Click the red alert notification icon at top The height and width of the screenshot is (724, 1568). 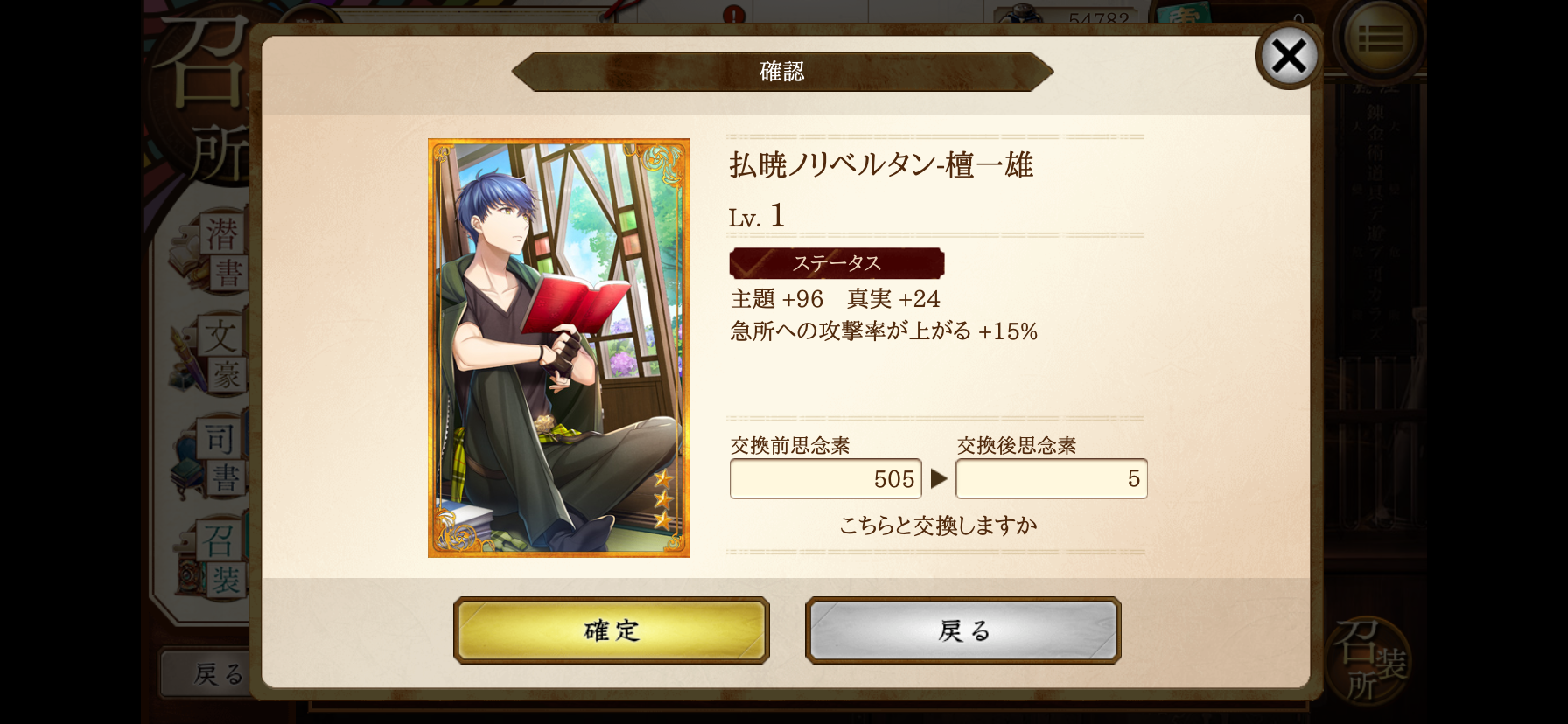(x=734, y=15)
